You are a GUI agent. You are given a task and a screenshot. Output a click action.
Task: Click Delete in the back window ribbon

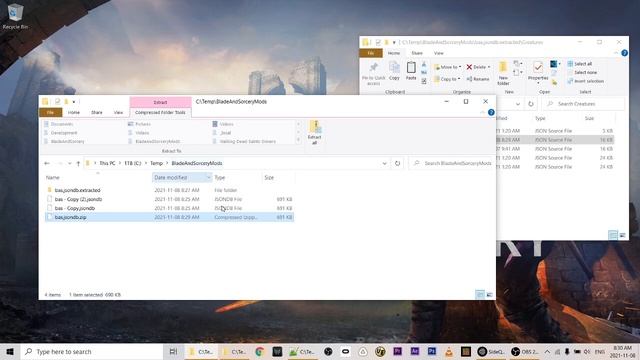click(x=478, y=67)
